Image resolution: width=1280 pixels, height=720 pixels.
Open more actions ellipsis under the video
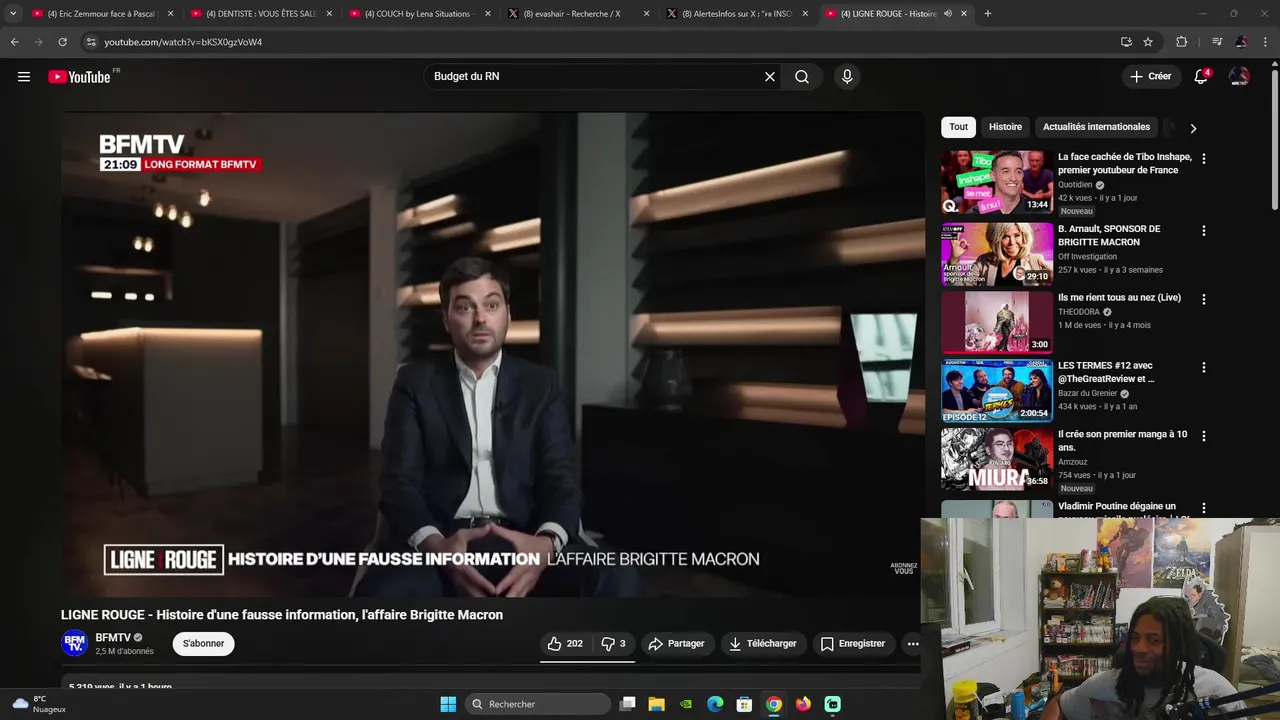click(x=913, y=644)
